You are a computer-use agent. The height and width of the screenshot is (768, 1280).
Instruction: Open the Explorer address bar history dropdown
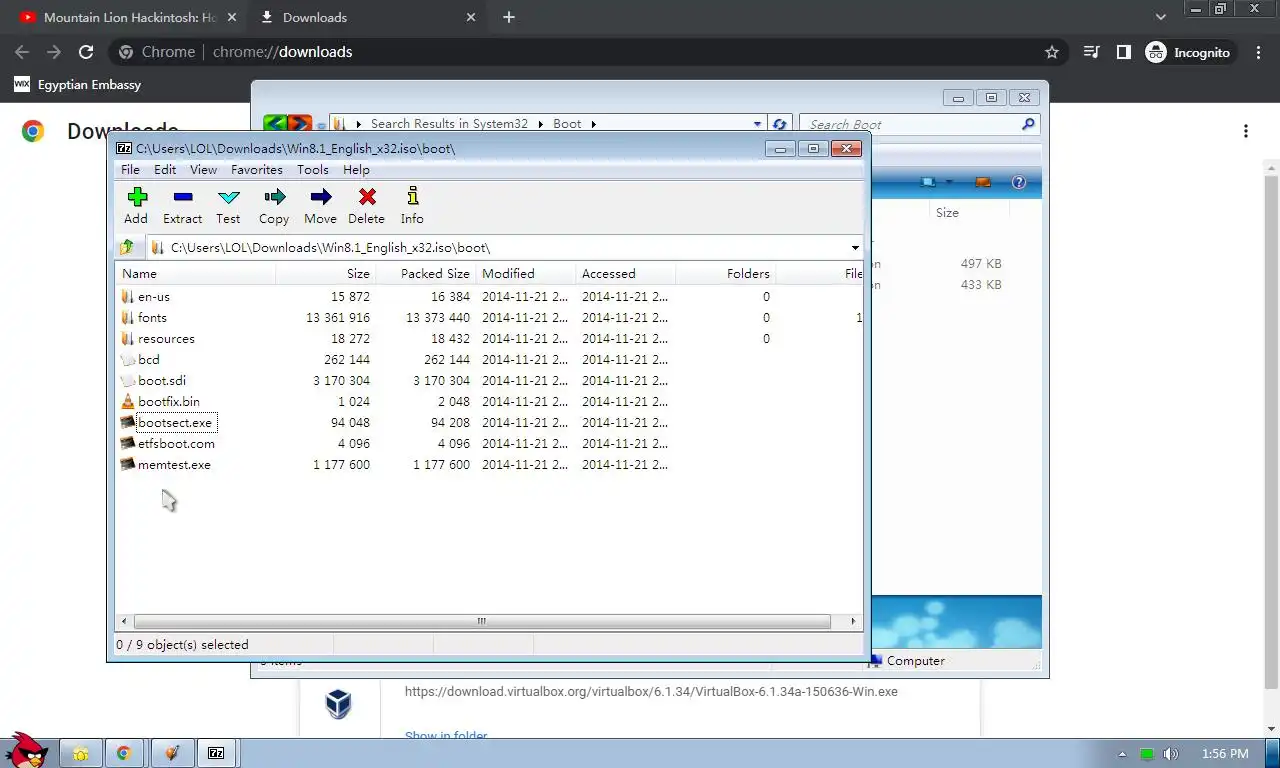click(x=757, y=124)
